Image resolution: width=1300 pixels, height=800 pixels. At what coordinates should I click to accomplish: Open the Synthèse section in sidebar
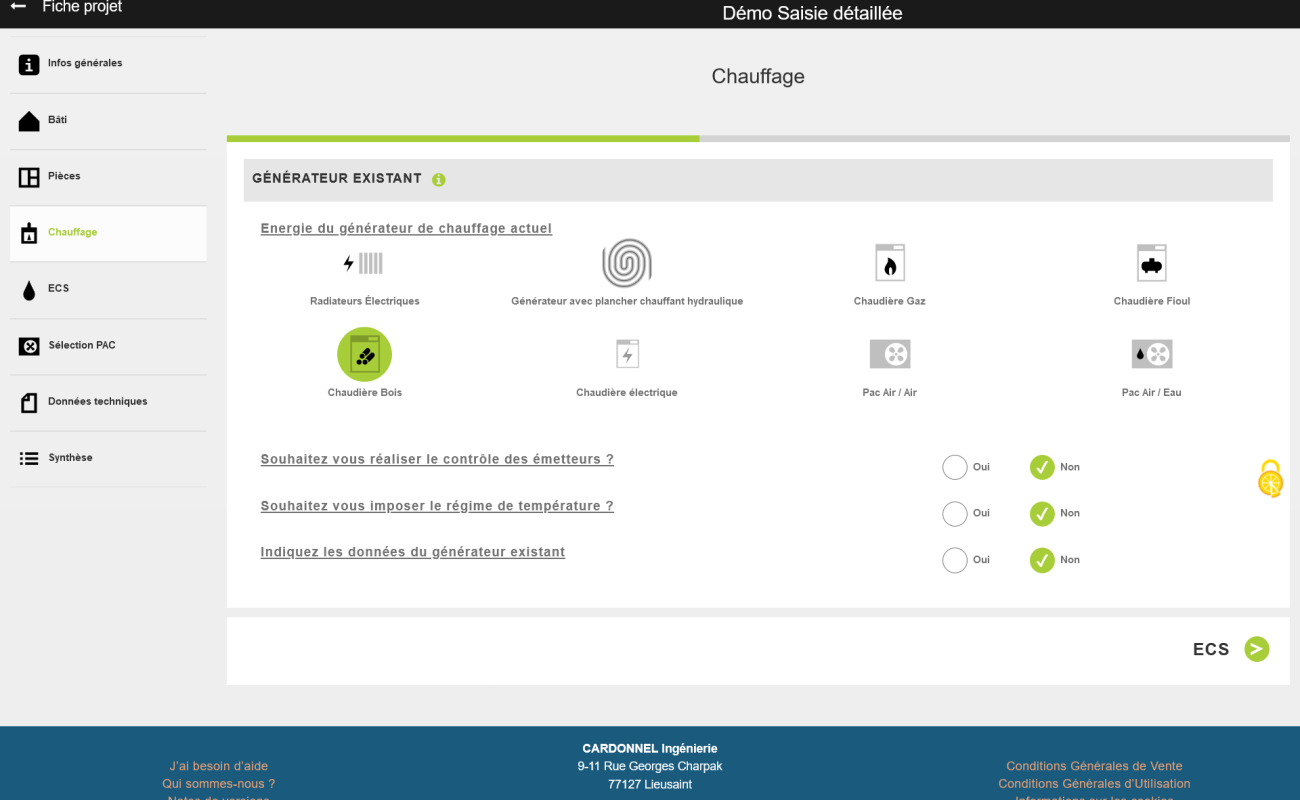[x=108, y=459]
